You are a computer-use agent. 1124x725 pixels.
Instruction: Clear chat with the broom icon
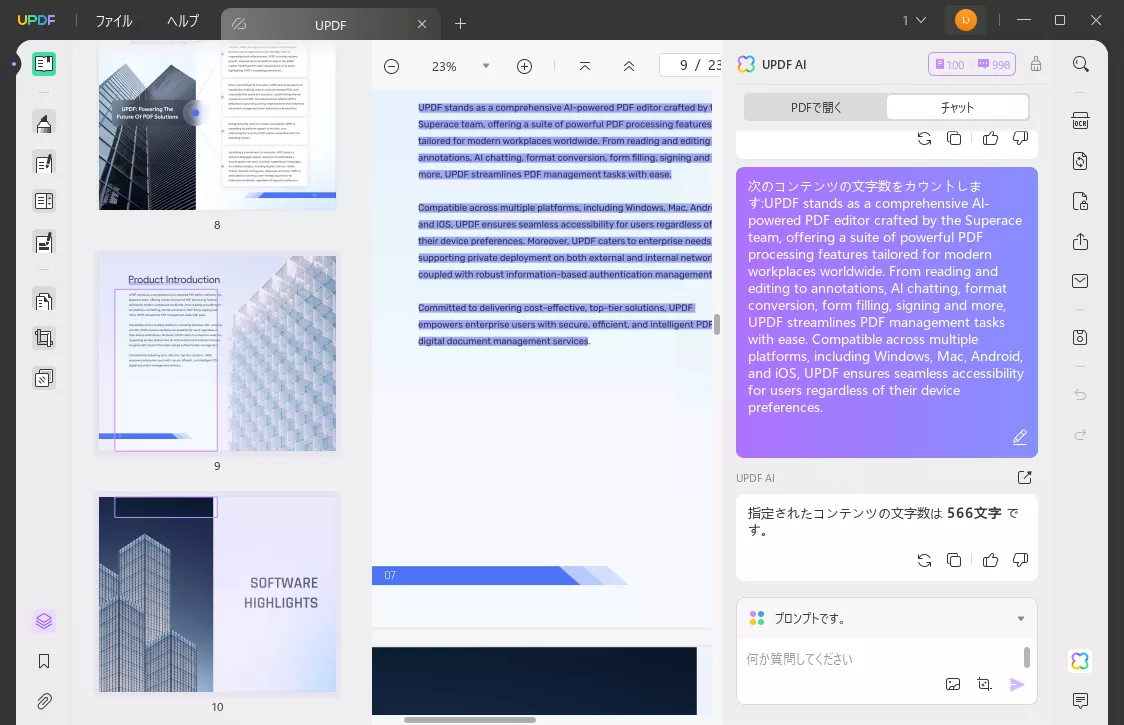click(x=1036, y=64)
